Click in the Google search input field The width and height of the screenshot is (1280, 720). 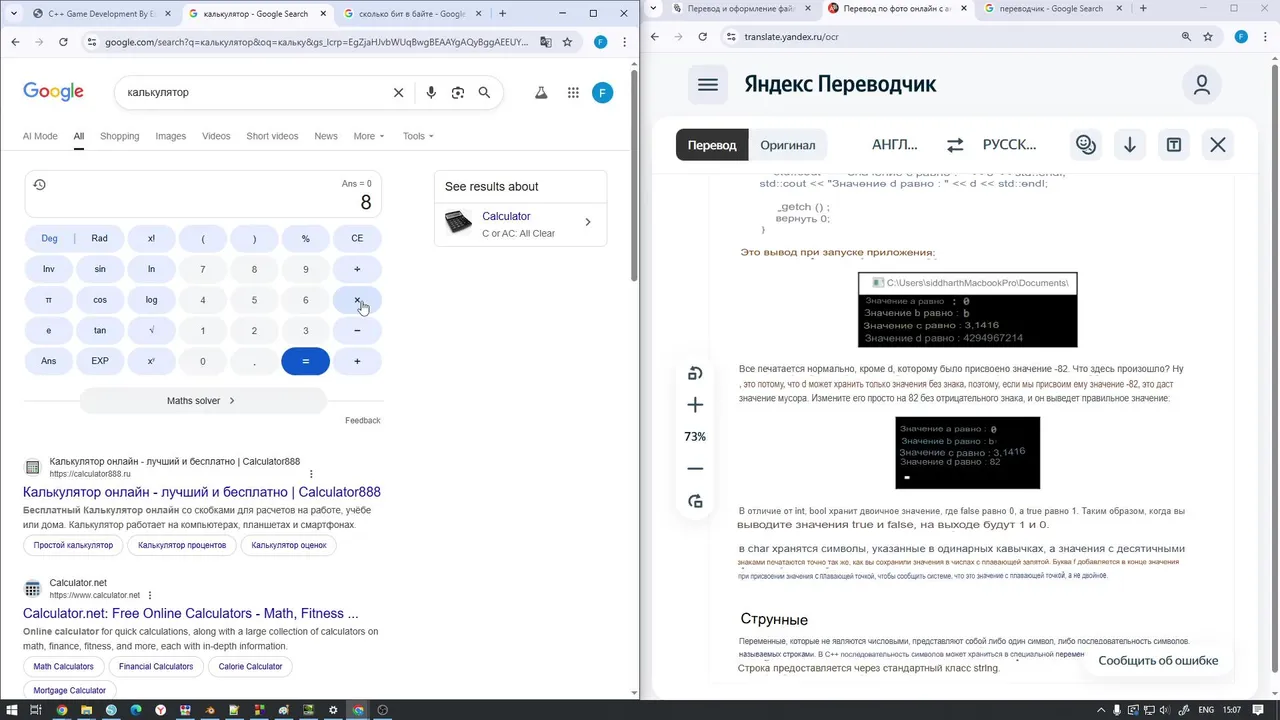(x=250, y=92)
